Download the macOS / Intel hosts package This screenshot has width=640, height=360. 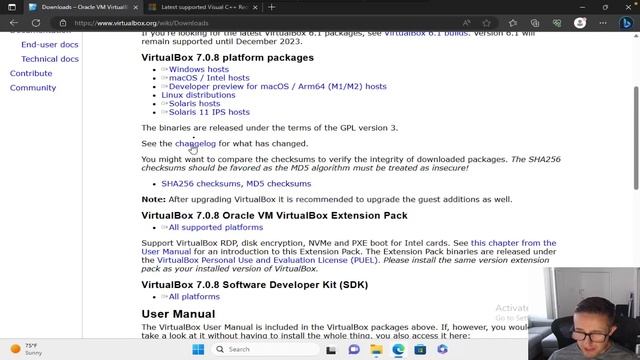coord(209,78)
